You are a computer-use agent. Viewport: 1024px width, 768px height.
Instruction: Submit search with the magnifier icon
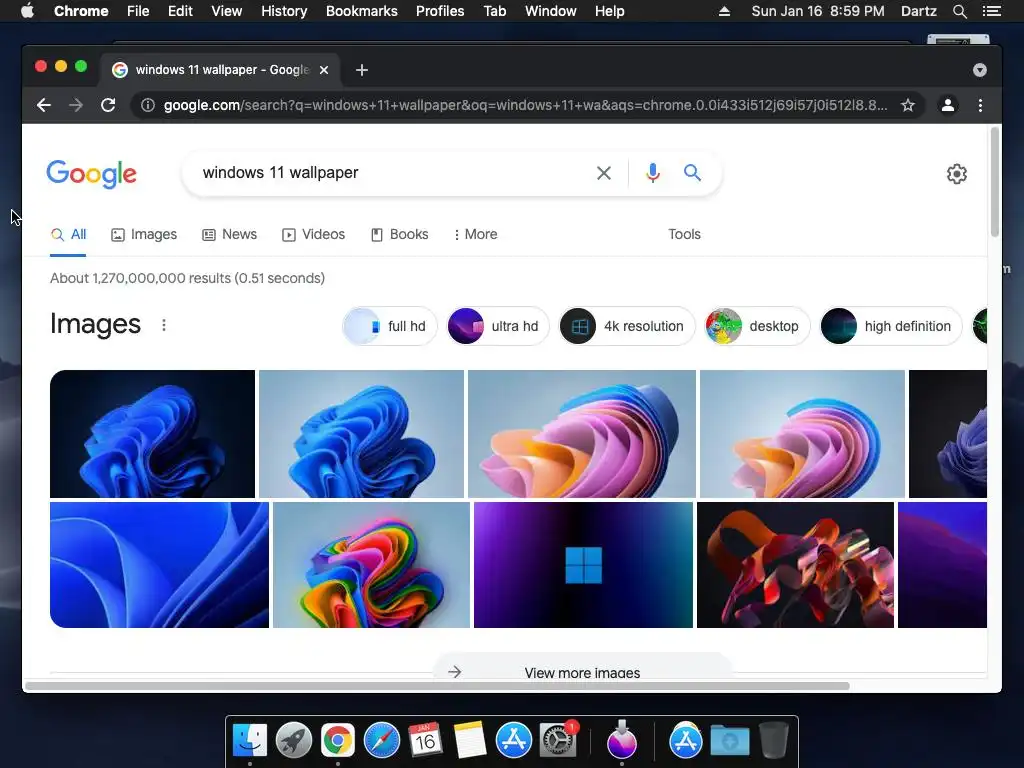[x=692, y=172]
